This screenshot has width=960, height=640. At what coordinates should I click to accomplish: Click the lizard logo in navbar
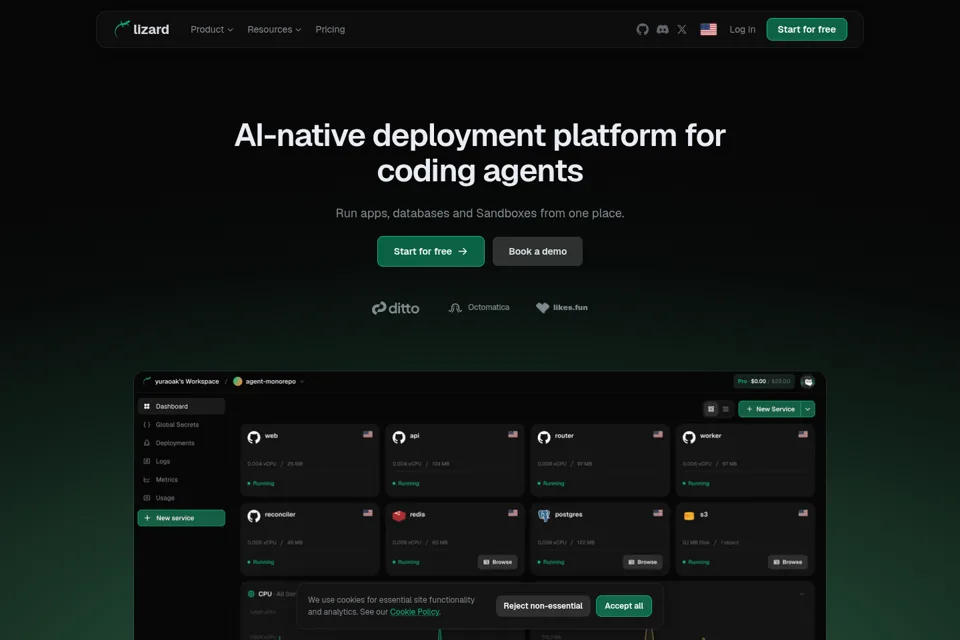pos(141,29)
